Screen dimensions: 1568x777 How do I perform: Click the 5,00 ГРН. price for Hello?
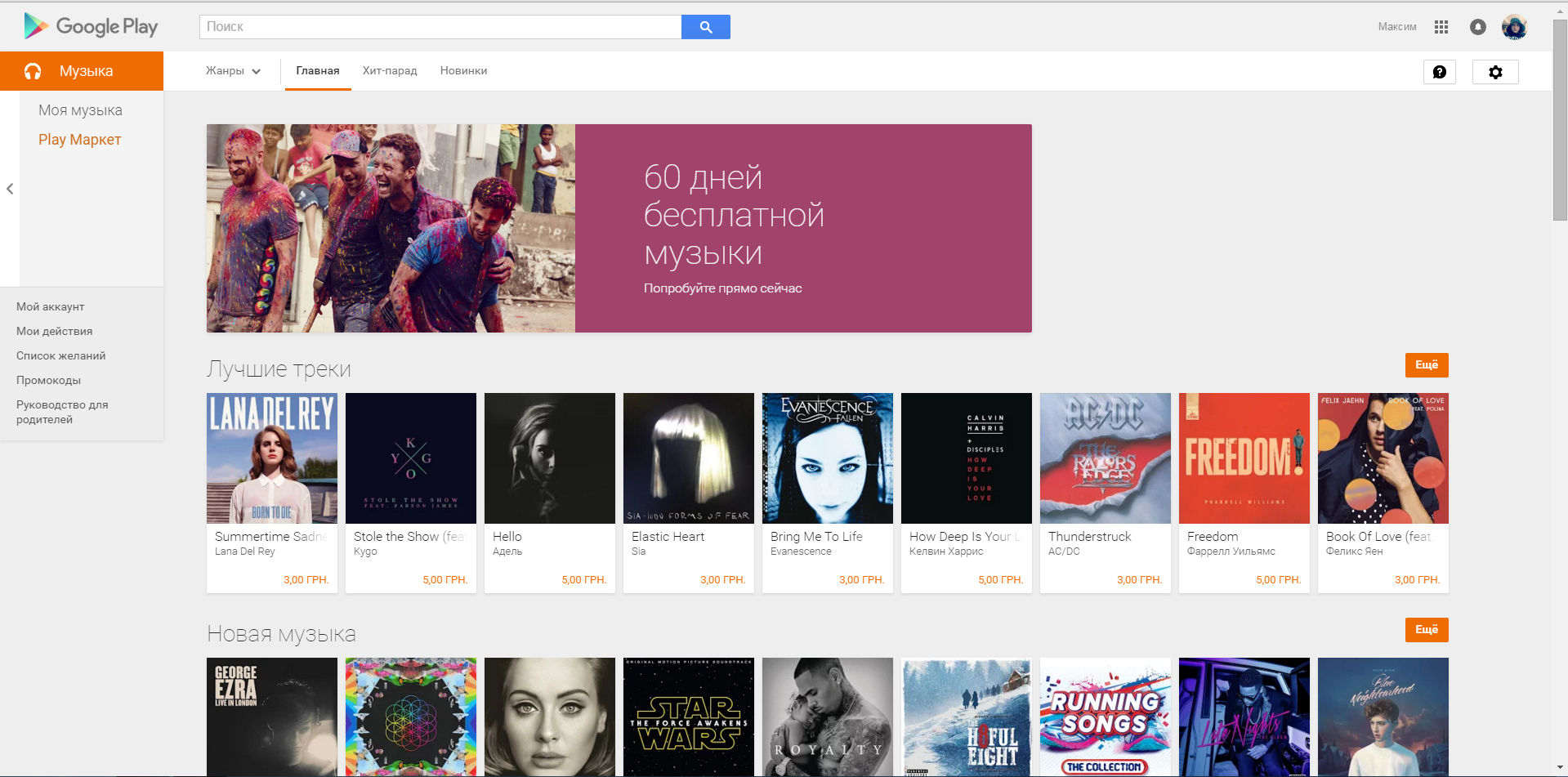click(583, 580)
